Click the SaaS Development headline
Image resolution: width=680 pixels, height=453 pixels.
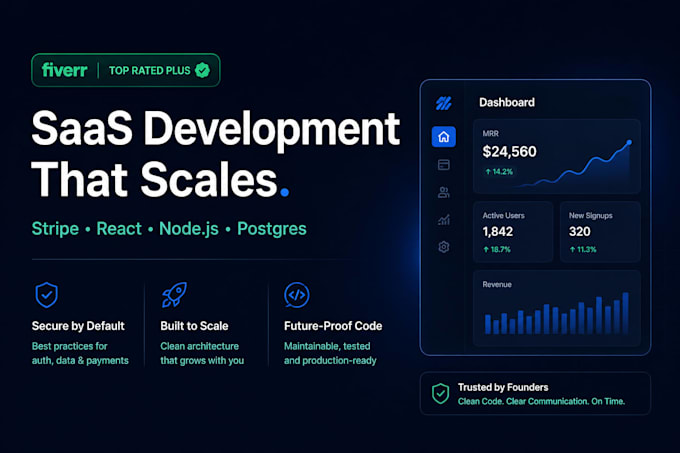click(216, 129)
